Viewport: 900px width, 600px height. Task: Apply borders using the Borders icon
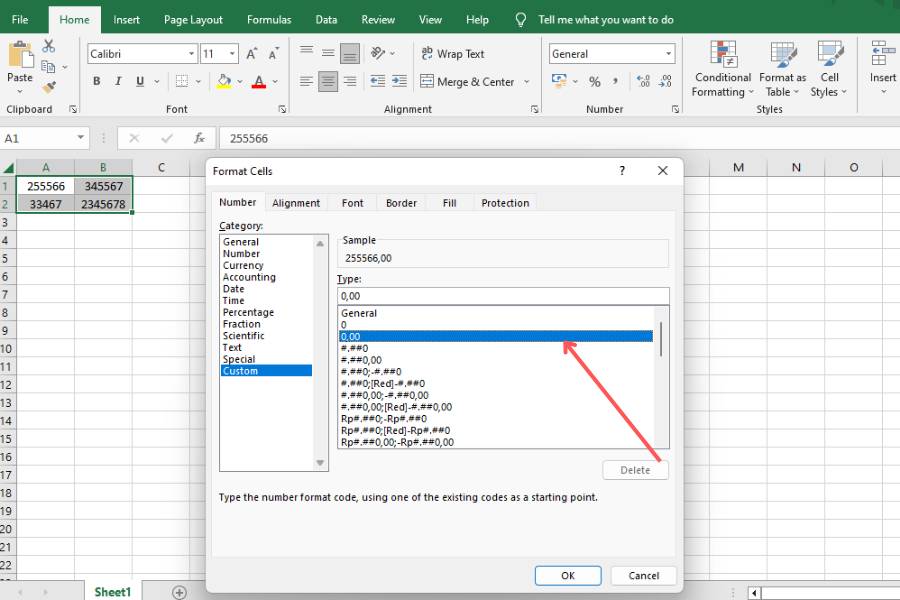(182, 82)
